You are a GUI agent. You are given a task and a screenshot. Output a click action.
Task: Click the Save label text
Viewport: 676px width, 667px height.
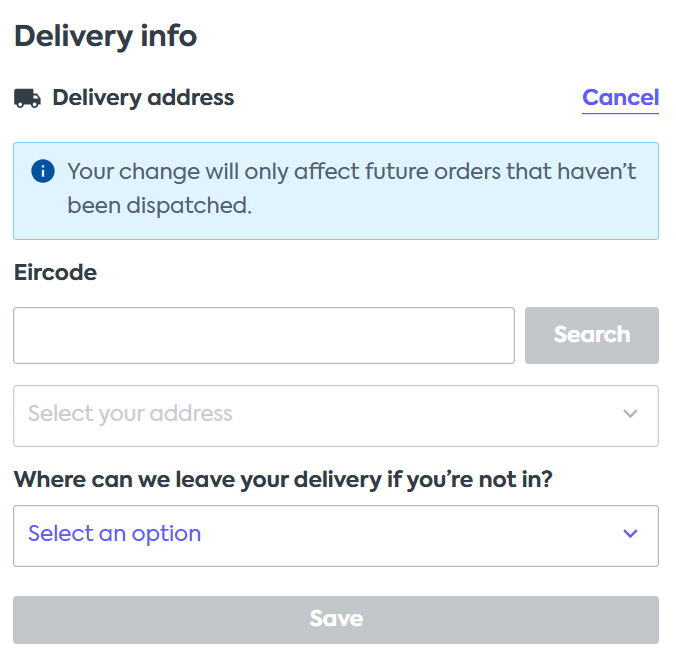(x=336, y=619)
